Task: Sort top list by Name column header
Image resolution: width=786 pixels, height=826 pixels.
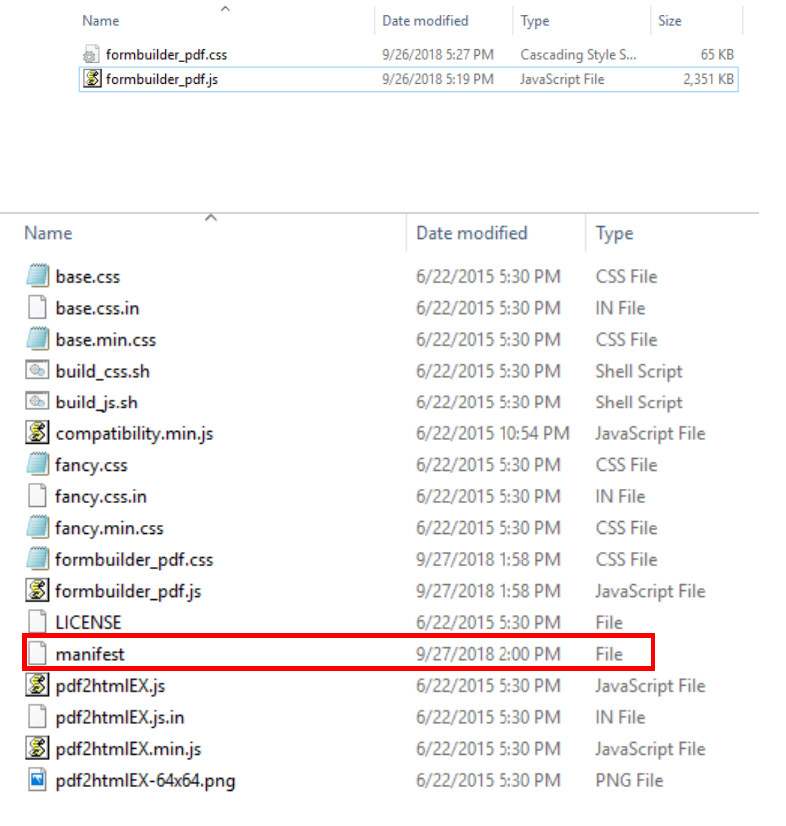Action: click(x=101, y=21)
